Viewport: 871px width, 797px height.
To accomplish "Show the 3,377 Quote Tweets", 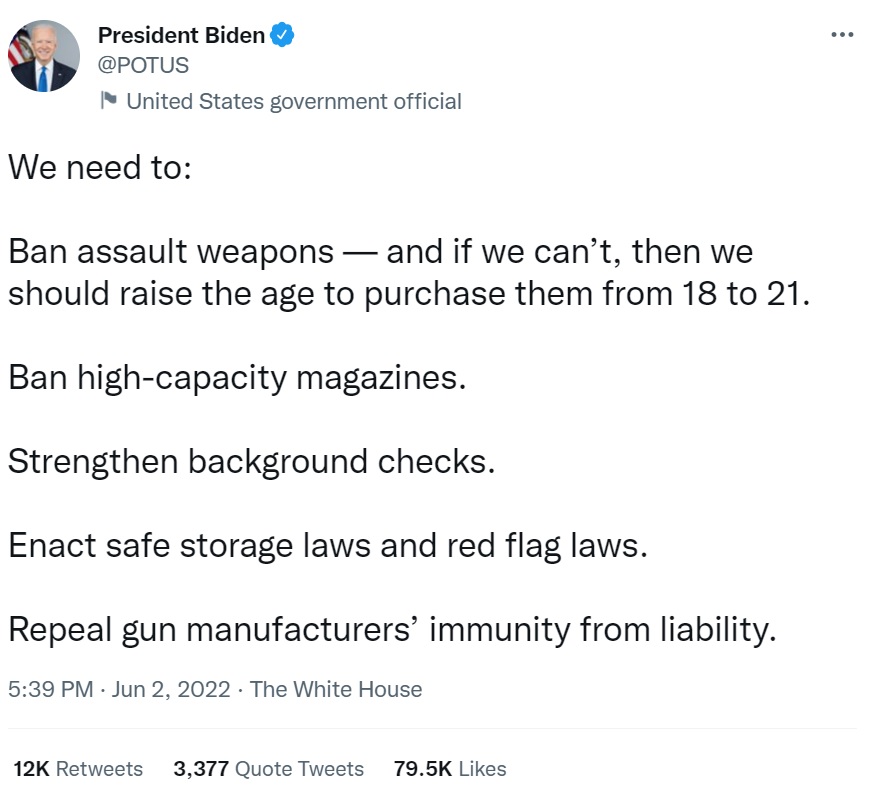I will click(268, 769).
